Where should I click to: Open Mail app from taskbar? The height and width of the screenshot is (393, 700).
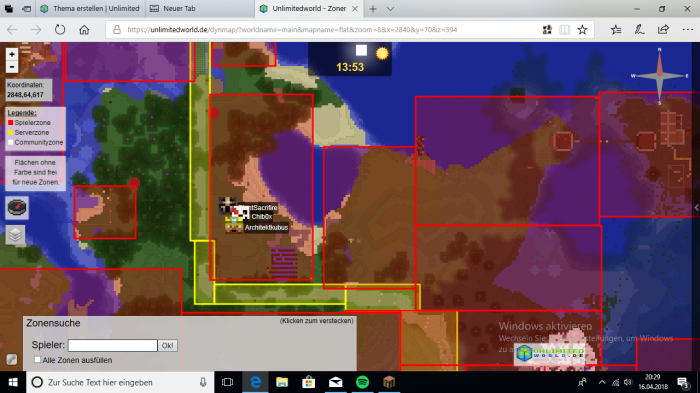tap(336, 382)
